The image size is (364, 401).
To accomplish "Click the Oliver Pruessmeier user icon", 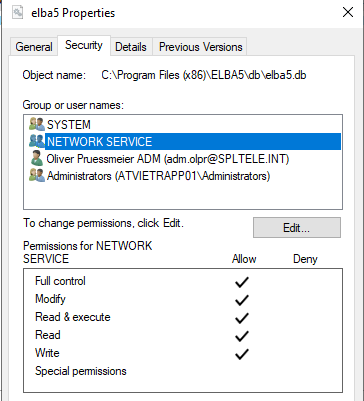I will click(37, 158).
